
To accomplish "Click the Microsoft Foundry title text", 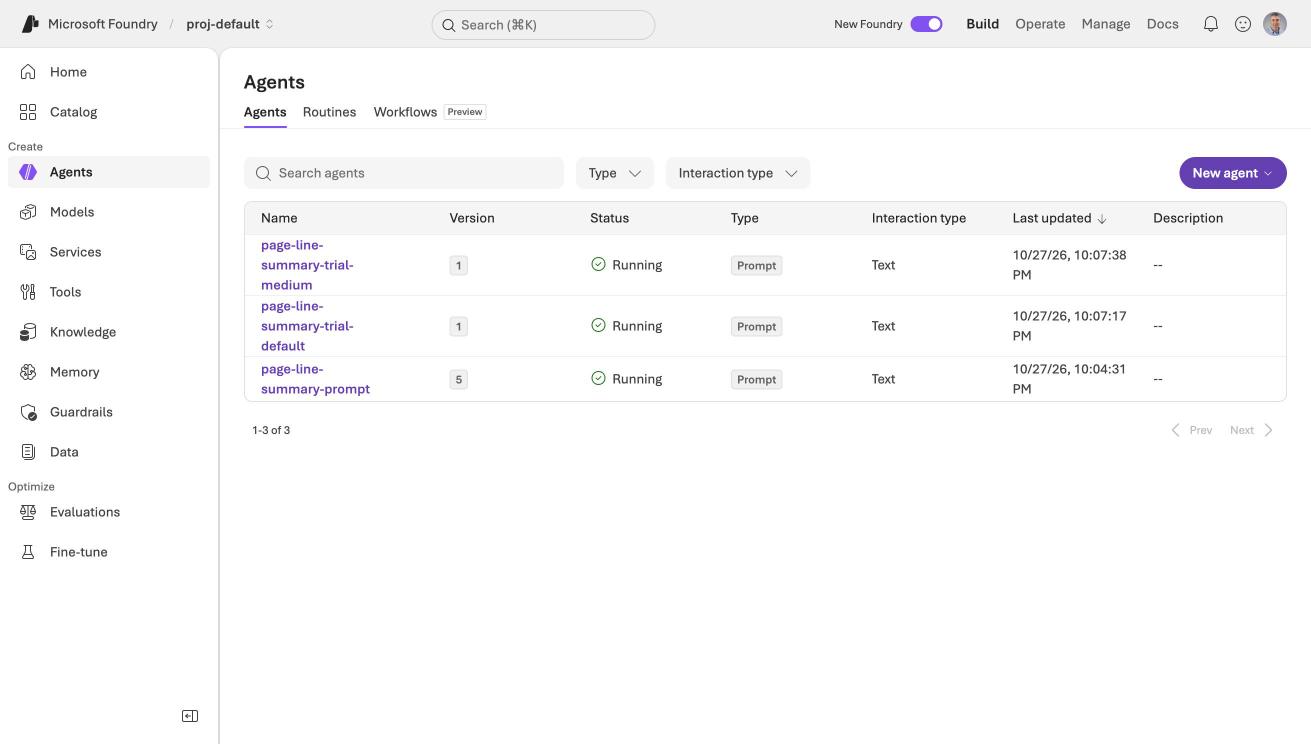I will point(103,24).
